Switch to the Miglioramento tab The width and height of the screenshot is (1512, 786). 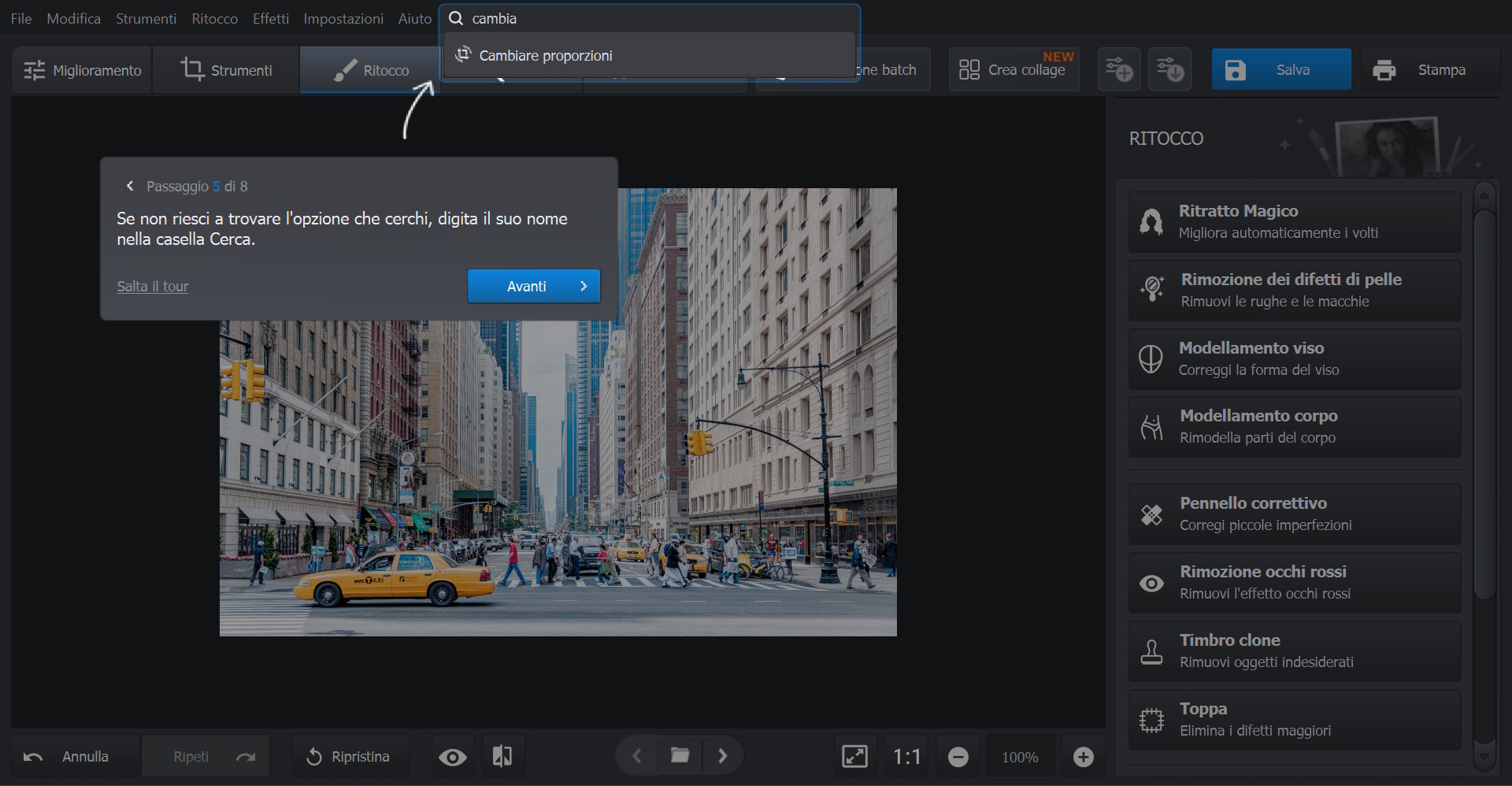pos(83,70)
